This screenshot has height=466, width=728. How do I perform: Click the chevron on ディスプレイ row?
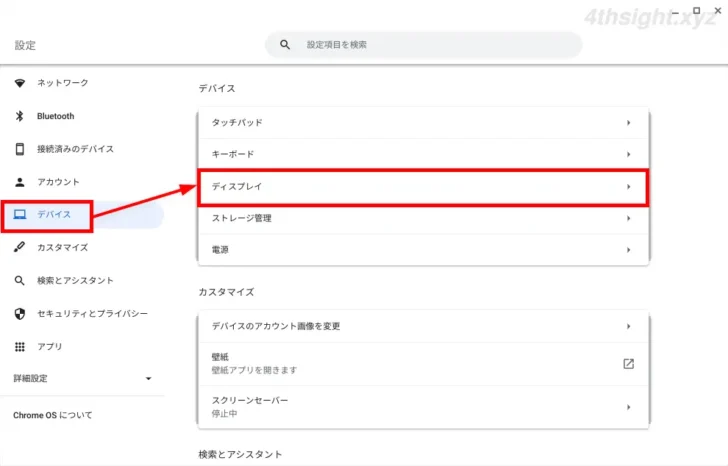pyautogui.click(x=628, y=187)
